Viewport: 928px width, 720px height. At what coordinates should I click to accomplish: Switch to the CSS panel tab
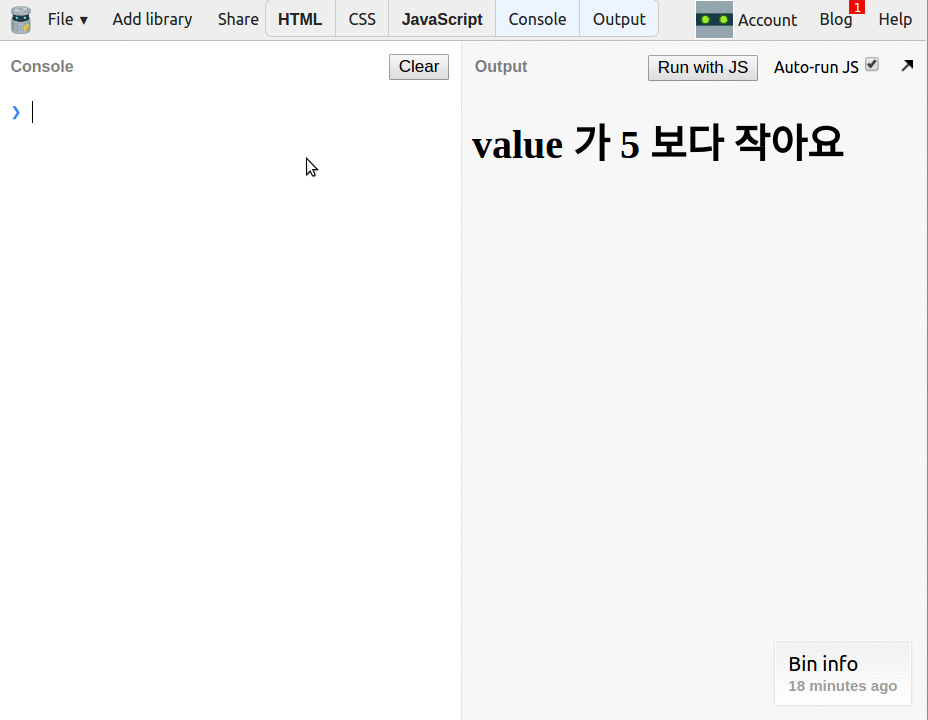tap(361, 18)
